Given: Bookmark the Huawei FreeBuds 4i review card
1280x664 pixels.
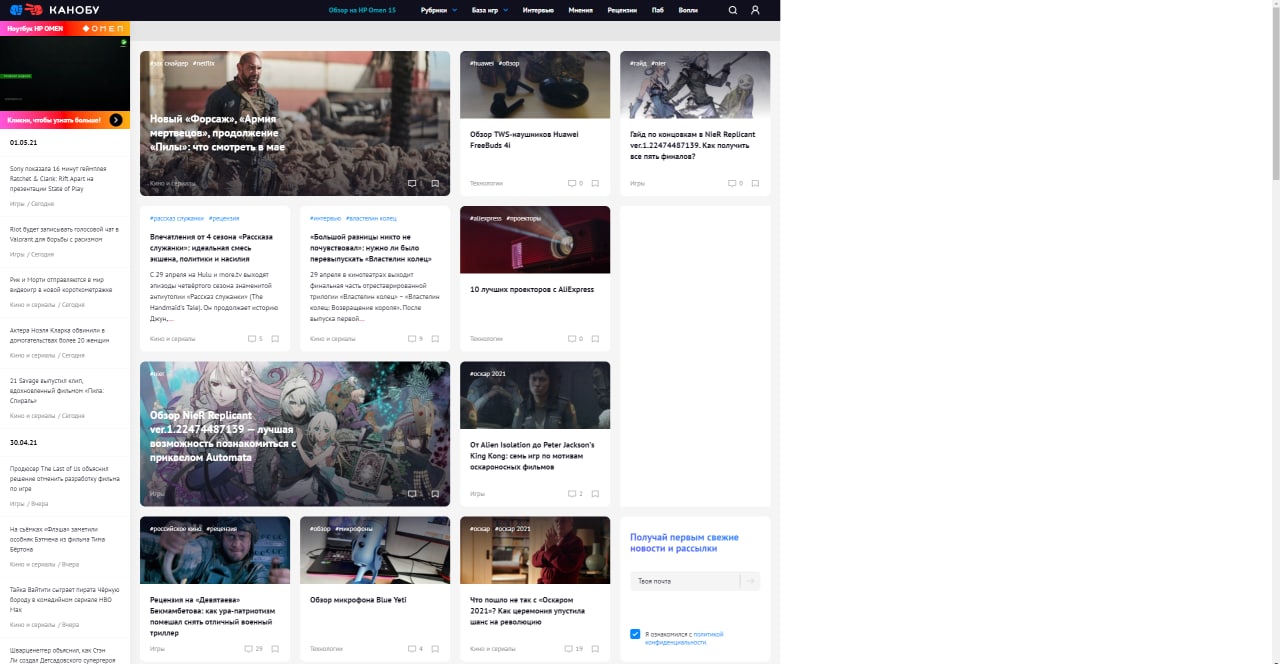Looking at the screenshot, I should pos(595,183).
